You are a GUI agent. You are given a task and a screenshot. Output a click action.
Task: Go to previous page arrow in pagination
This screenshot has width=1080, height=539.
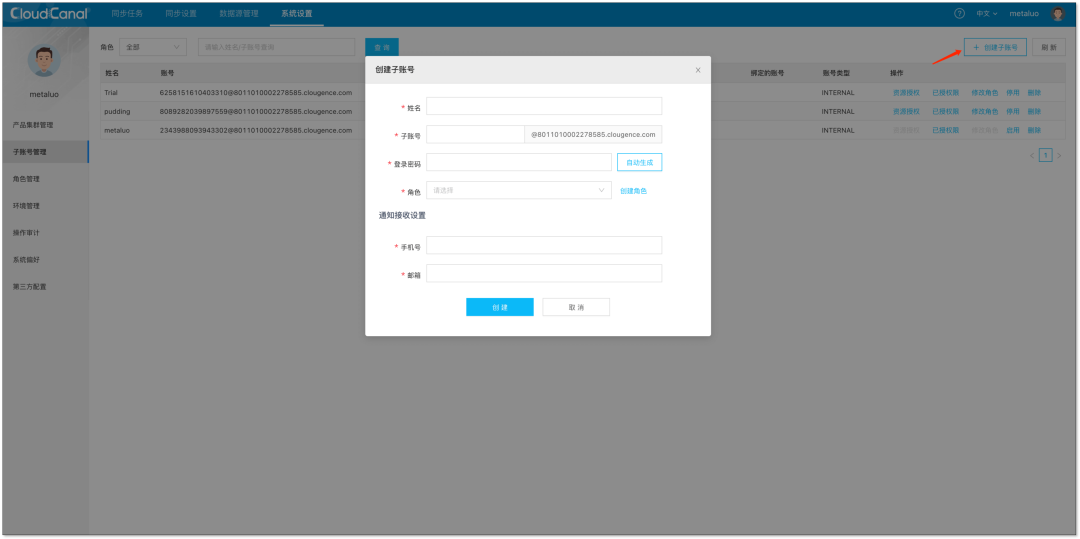(x=1032, y=156)
